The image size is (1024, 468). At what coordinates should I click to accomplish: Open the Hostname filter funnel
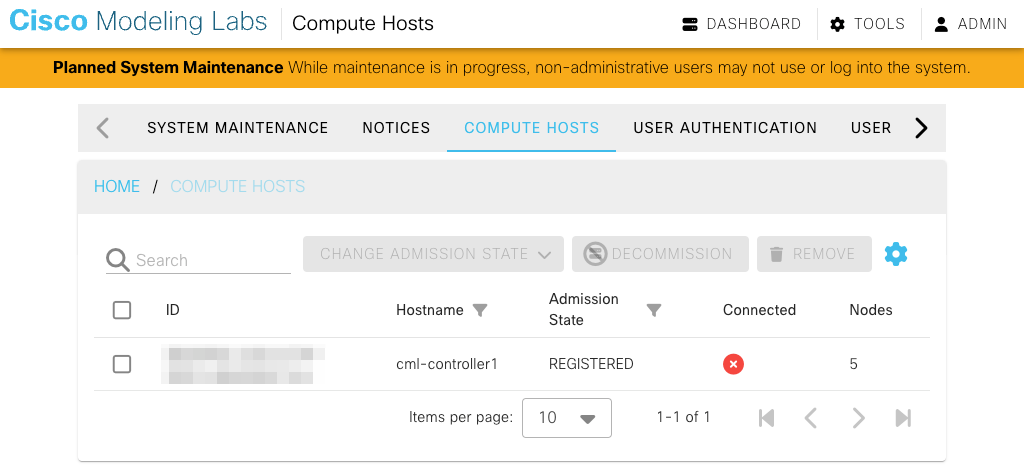pos(480,311)
